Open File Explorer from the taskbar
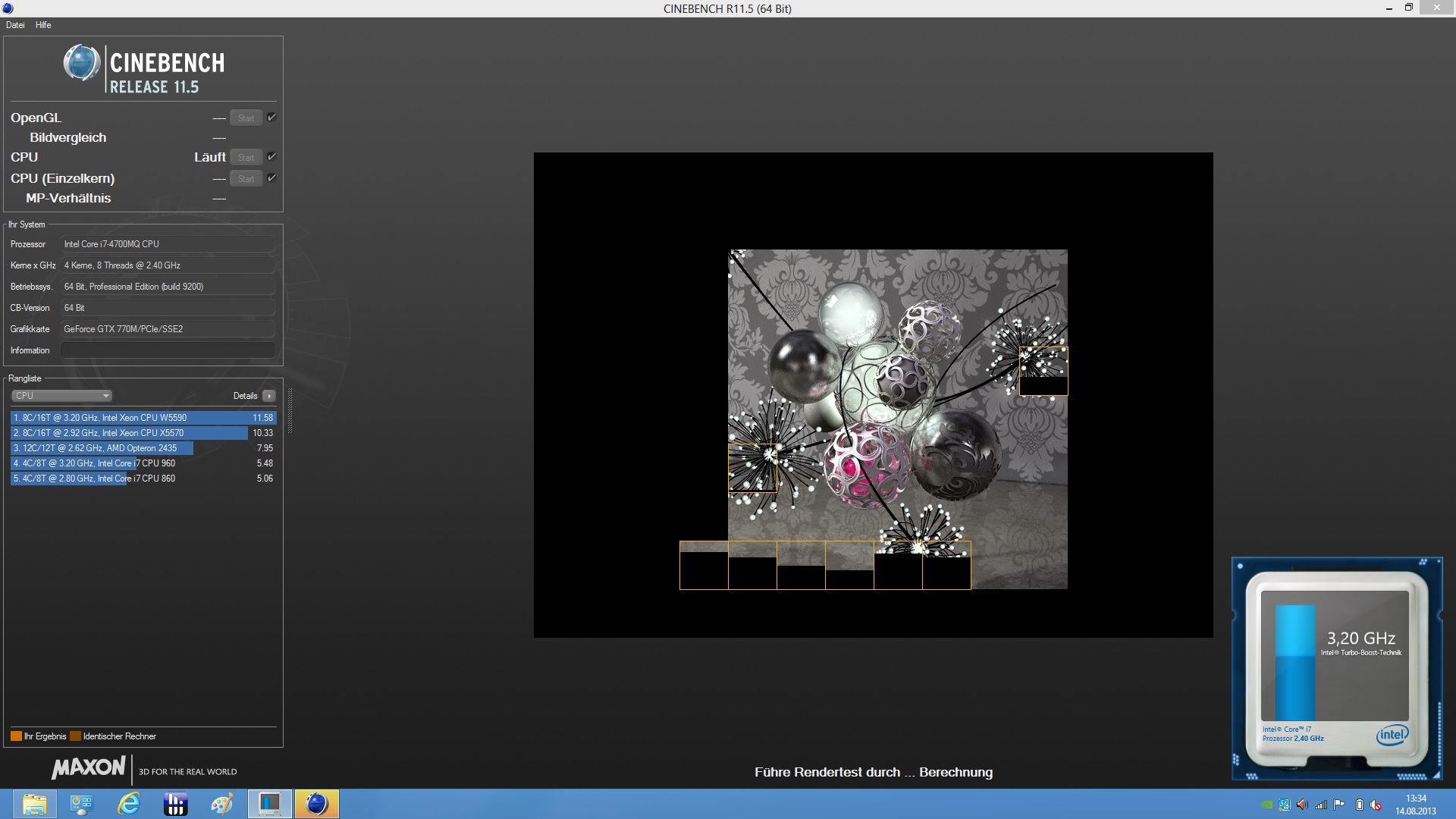Image resolution: width=1456 pixels, height=819 pixels. [34, 804]
